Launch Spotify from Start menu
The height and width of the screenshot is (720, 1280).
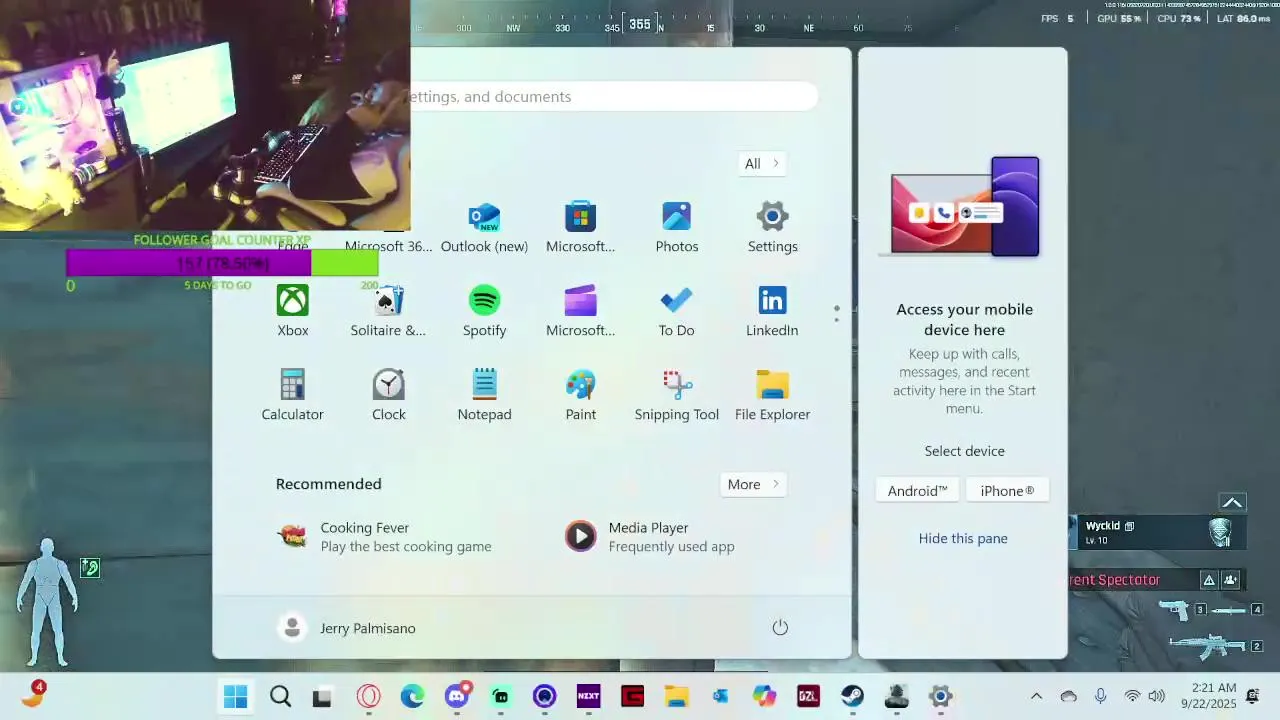click(x=484, y=312)
